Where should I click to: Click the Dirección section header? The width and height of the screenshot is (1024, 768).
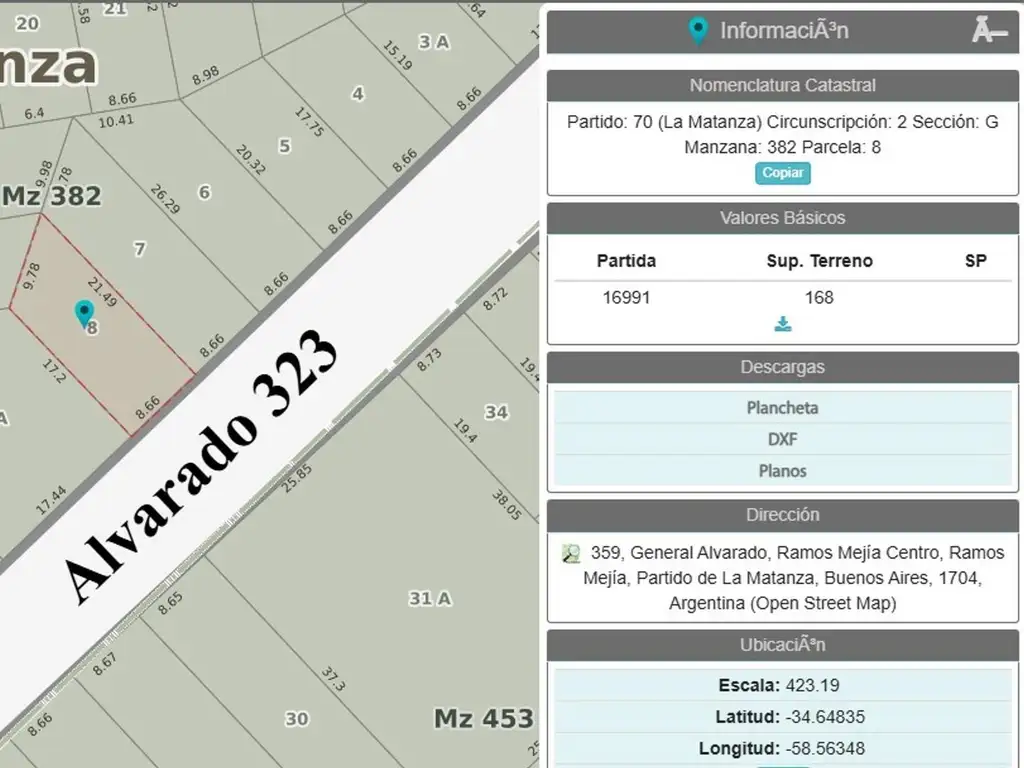pyautogui.click(x=782, y=515)
